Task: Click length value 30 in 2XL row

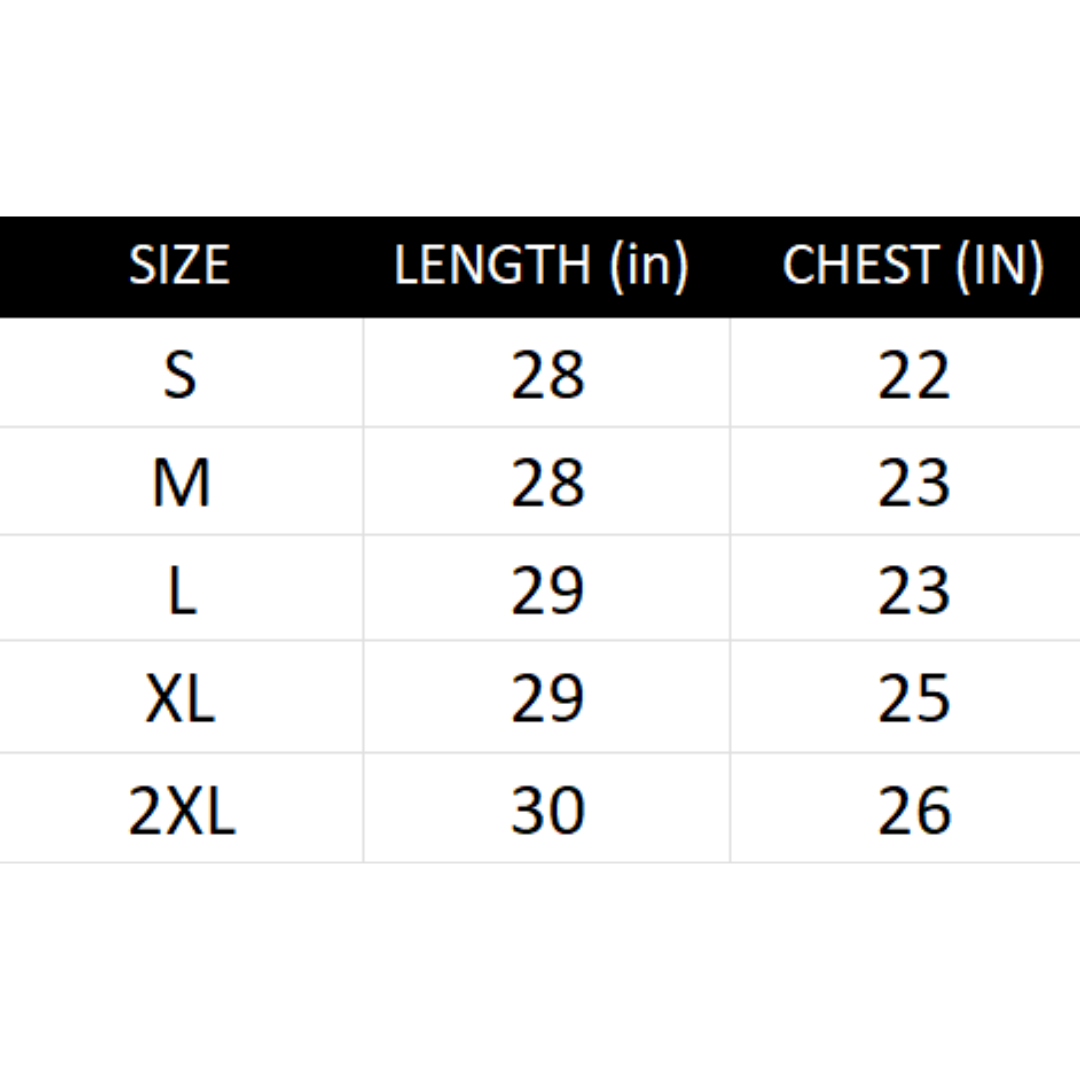Action: (x=547, y=810)
